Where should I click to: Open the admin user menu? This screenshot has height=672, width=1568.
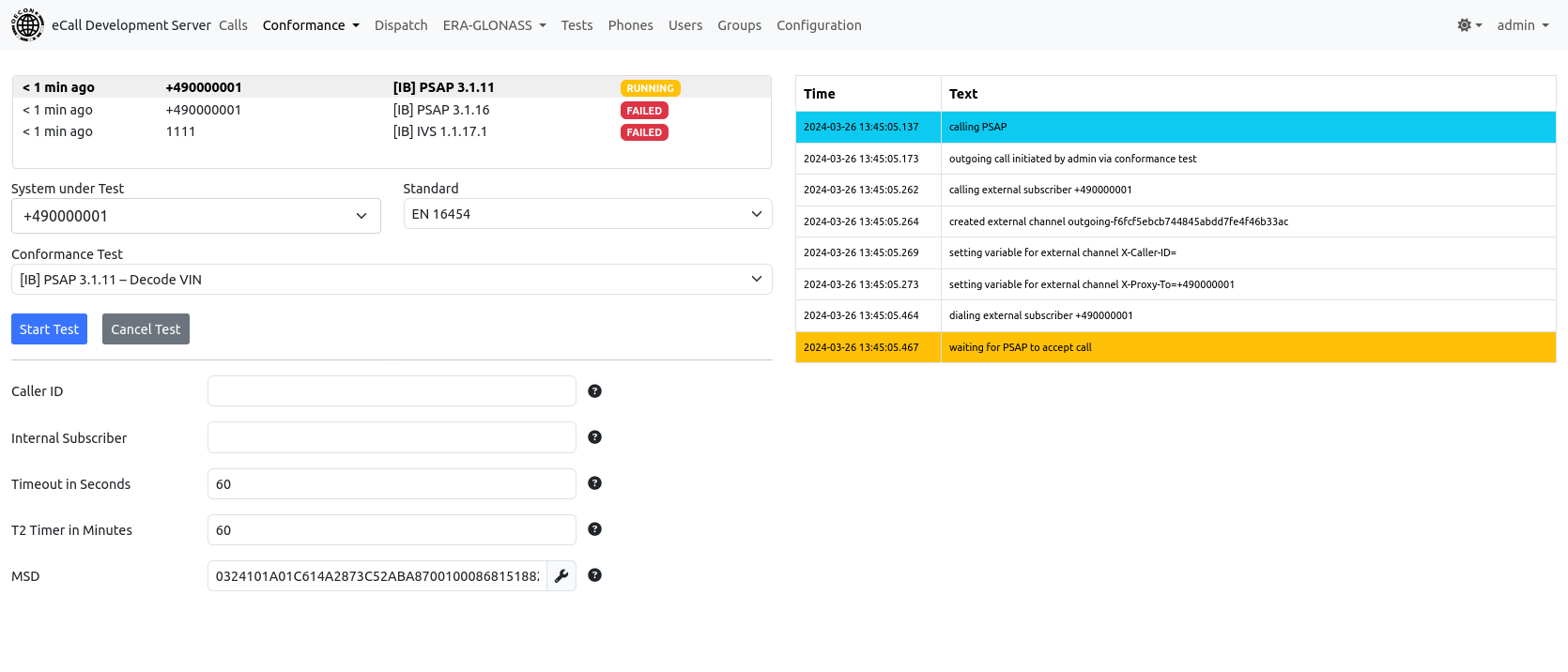click(1522, 25)
